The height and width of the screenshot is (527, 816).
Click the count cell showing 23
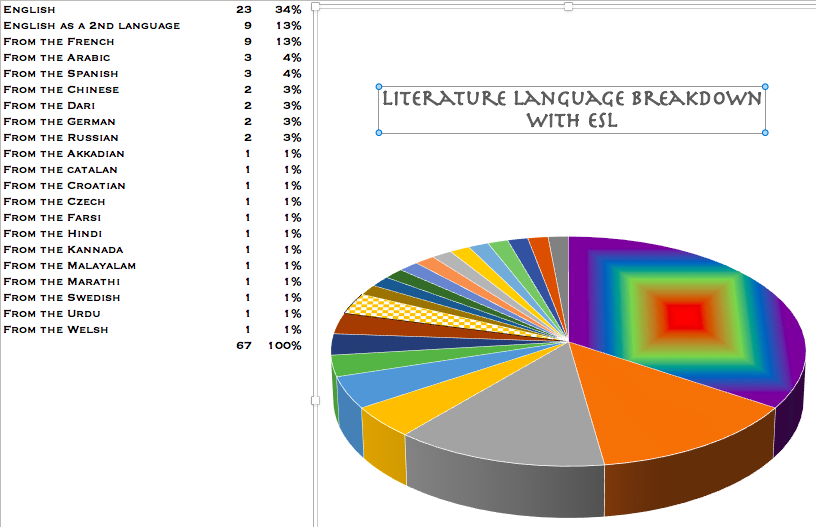pos(244,9)
